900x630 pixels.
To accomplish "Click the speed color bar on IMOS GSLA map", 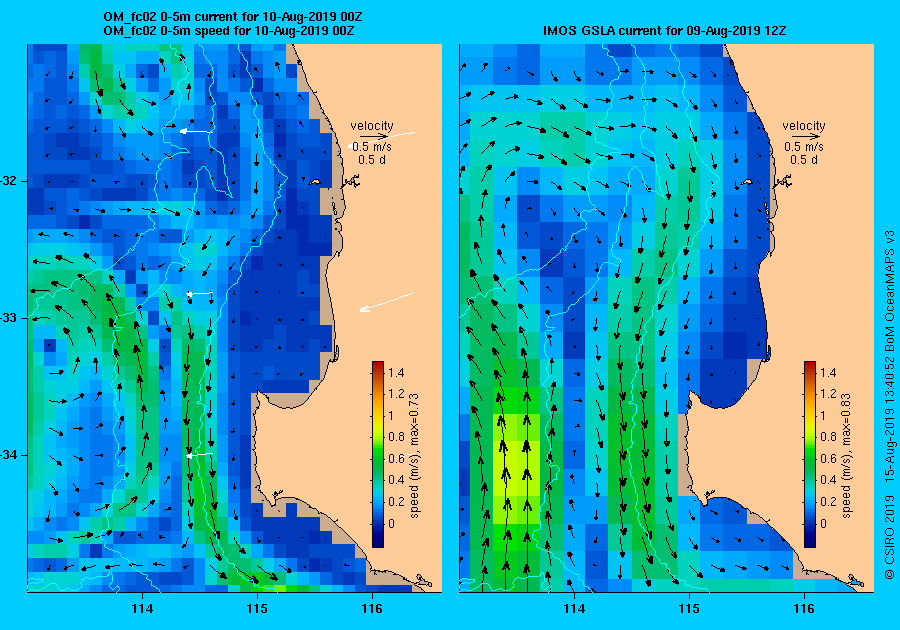I will click(809, 454).
